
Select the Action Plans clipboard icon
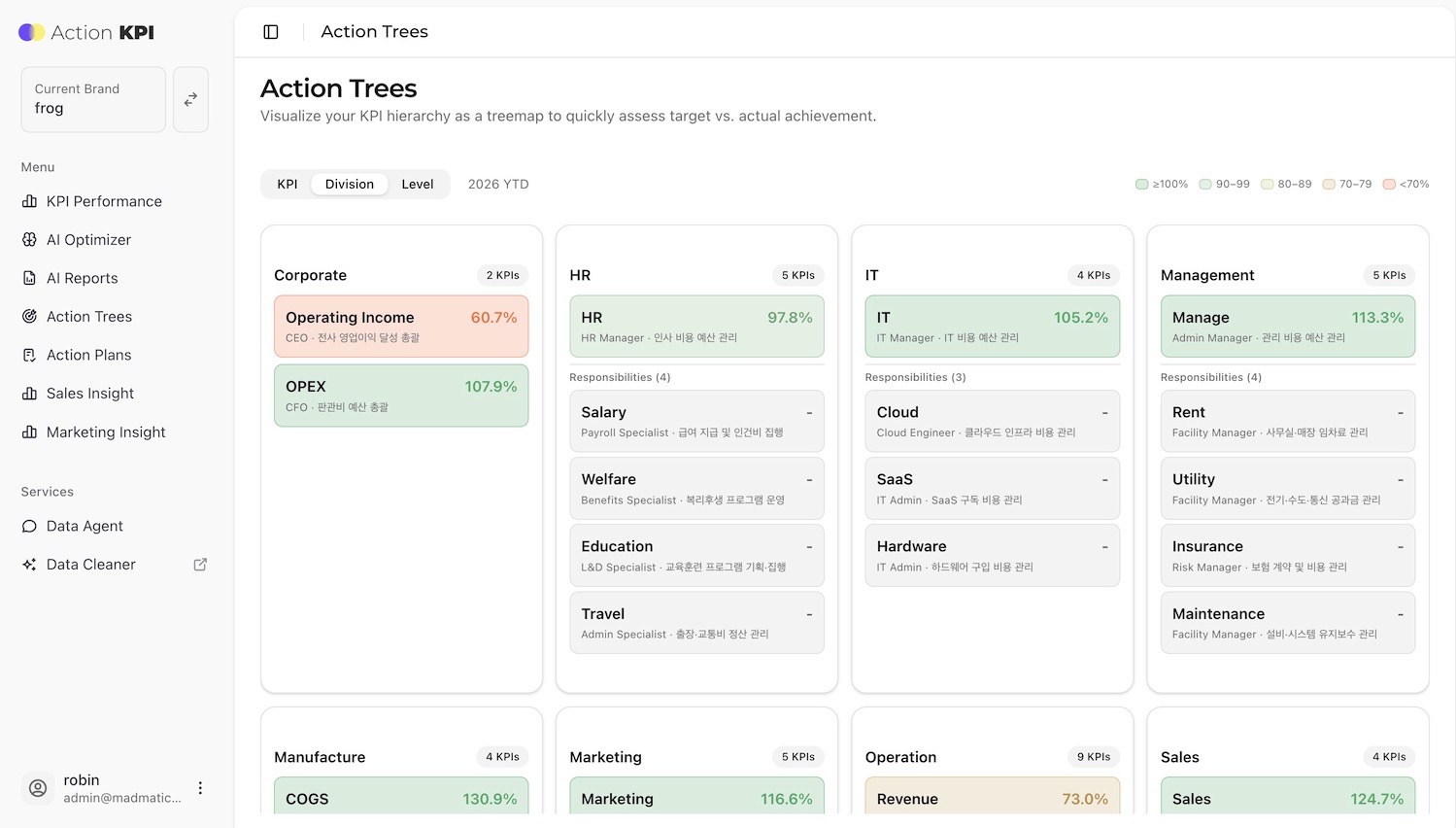click(x=29, y=356)
